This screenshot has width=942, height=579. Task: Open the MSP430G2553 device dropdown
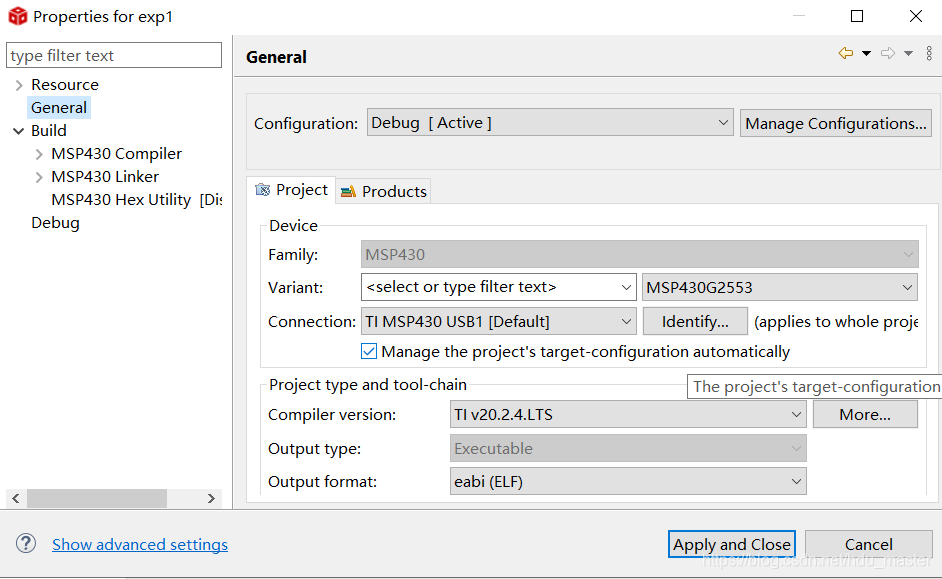(x=780, y=287)
